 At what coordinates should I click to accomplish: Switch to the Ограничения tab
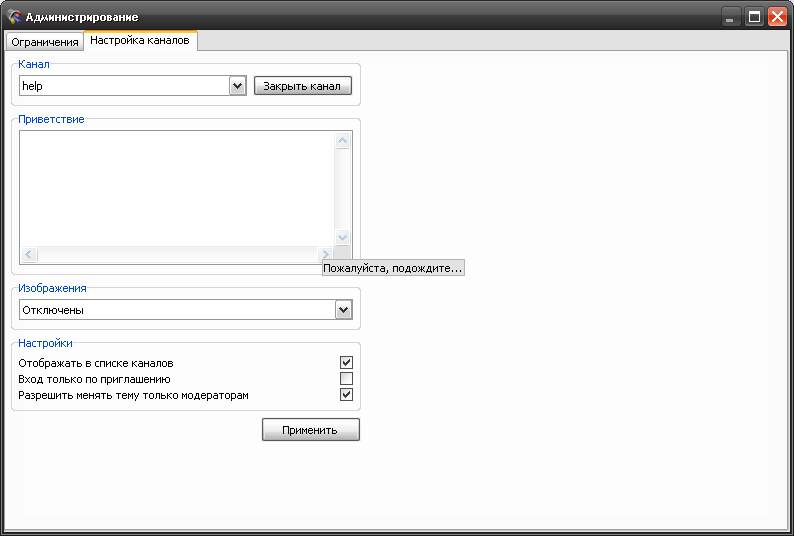[x=44, y=42]
